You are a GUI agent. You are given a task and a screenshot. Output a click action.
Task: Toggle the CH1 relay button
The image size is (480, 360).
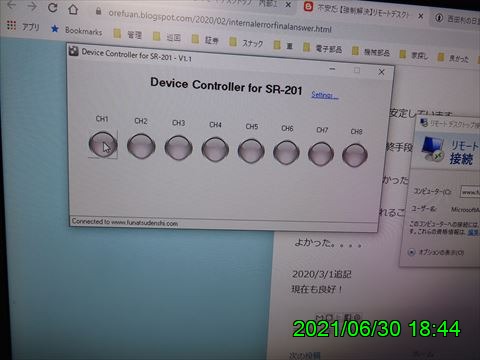103,144
